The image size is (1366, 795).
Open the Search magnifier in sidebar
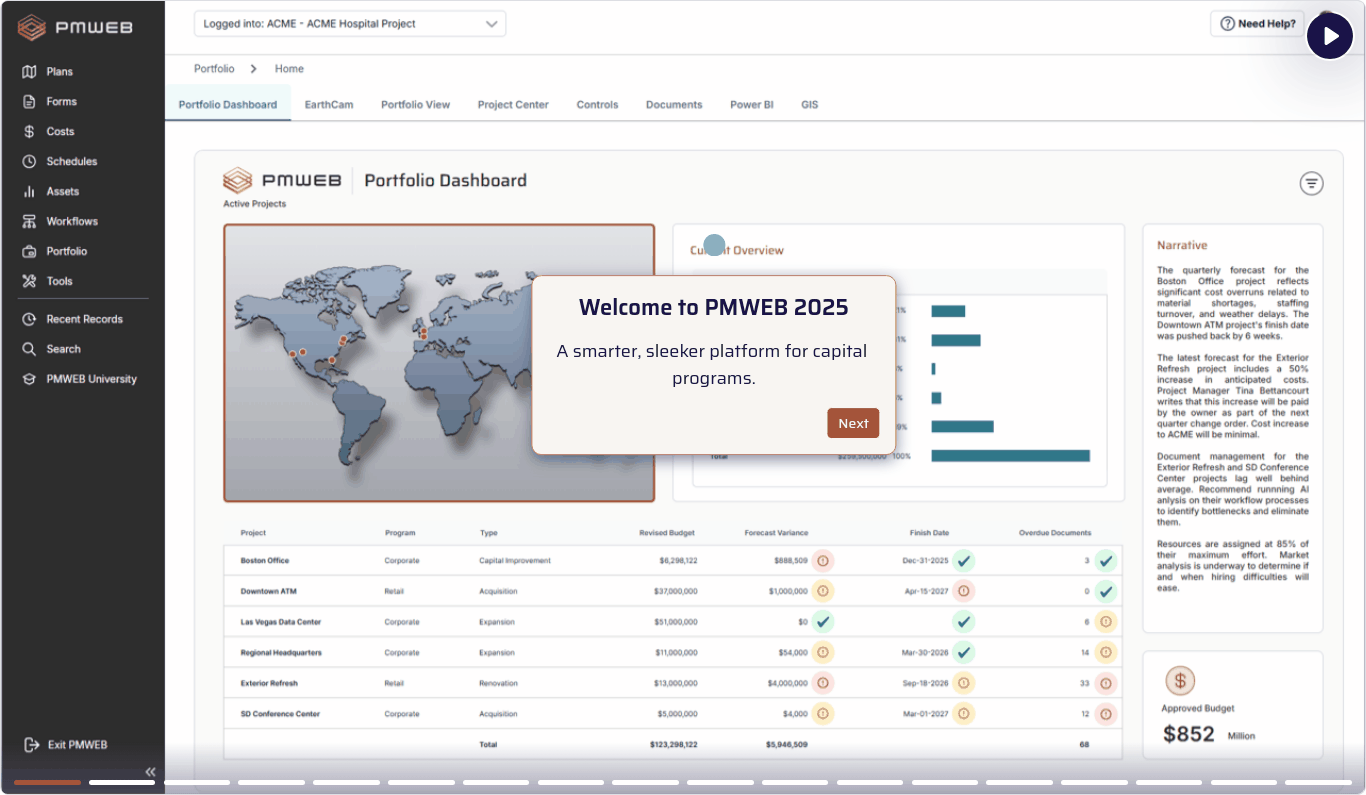click(x=29, y=350)
